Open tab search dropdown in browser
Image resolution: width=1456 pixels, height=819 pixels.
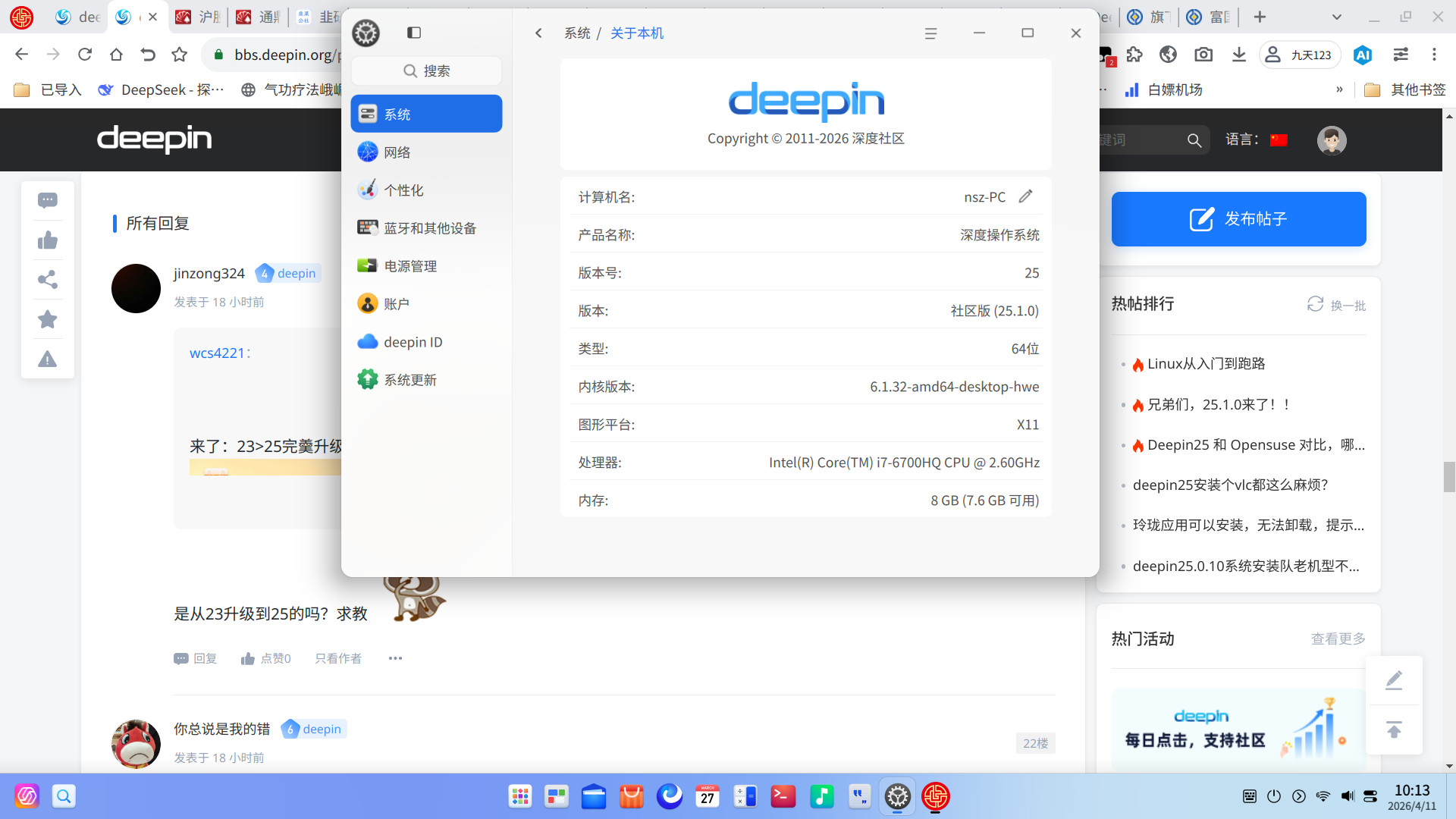(1336, 17)
